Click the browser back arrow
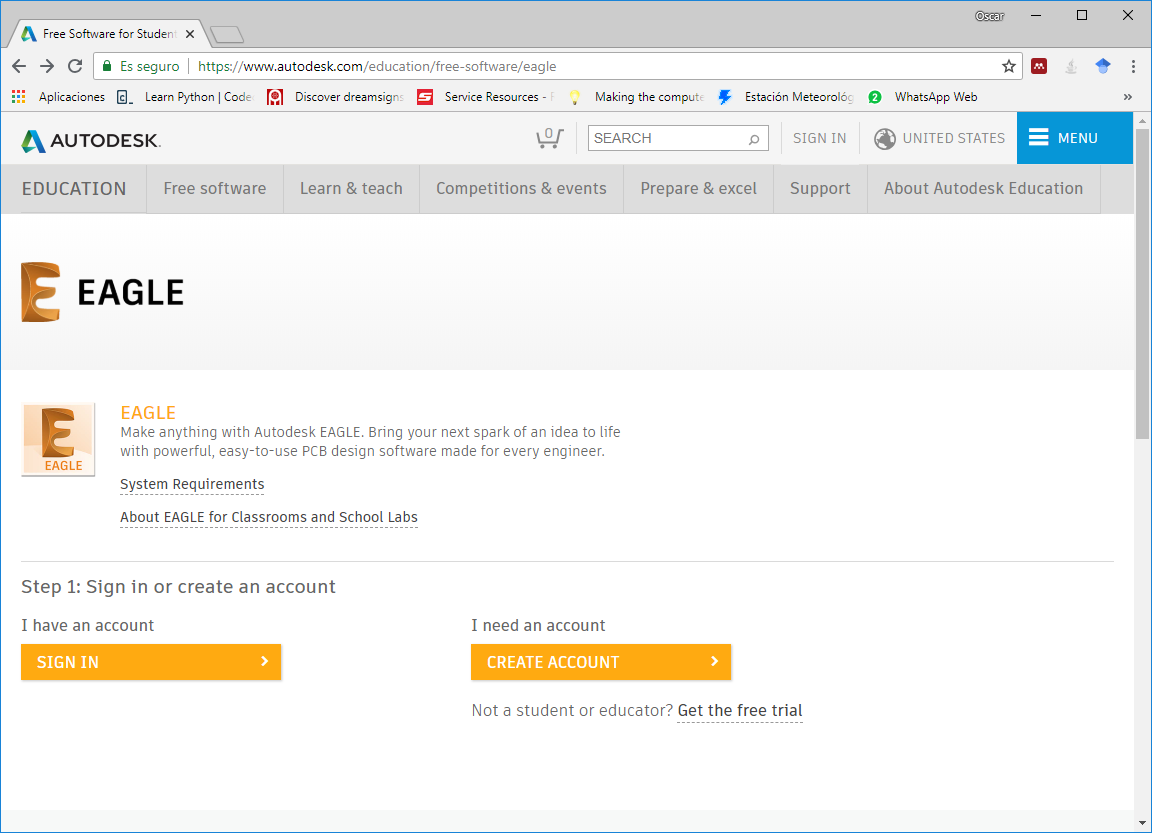 click(19, 66)
